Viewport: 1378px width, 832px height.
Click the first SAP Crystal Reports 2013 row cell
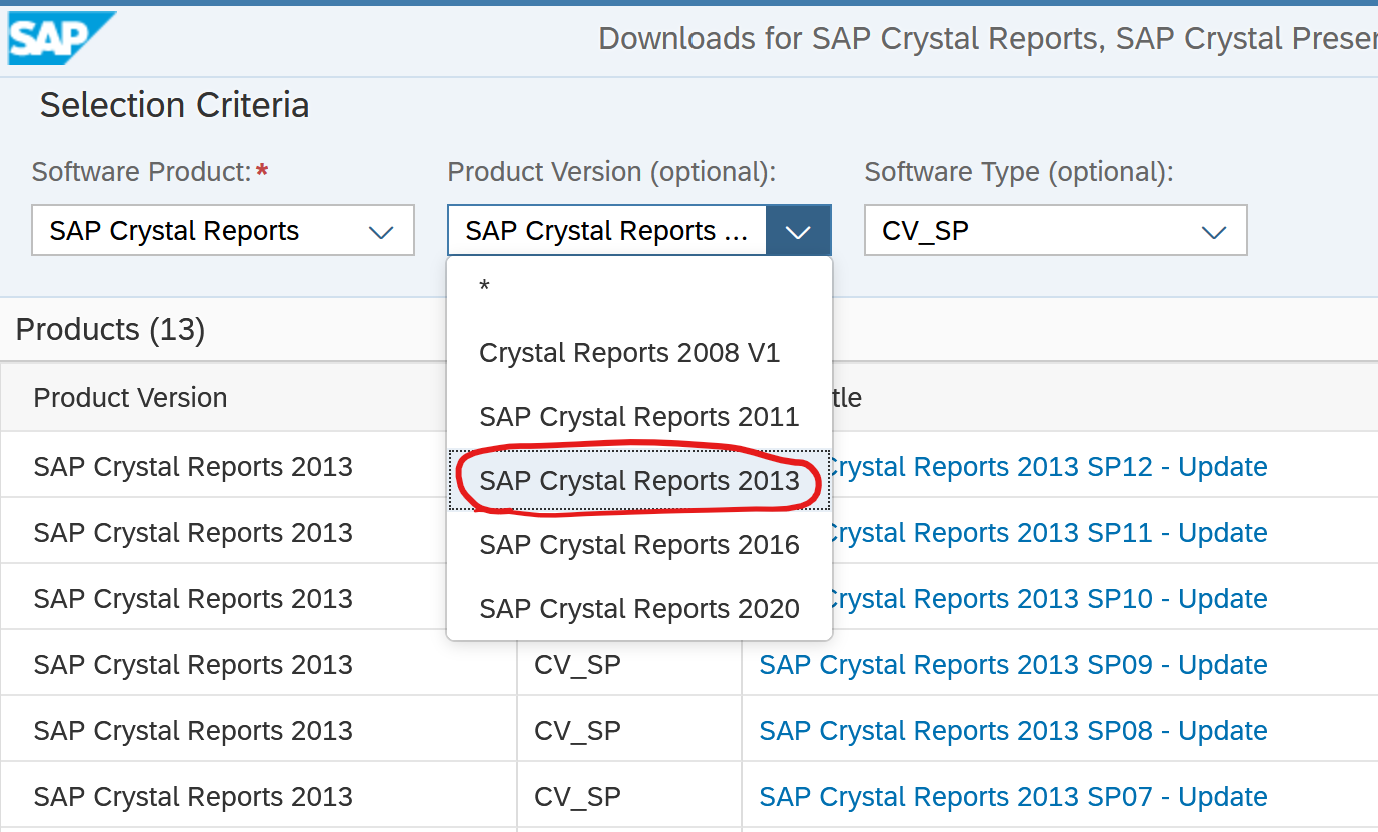pyautogui.click(x=193, y=467)
